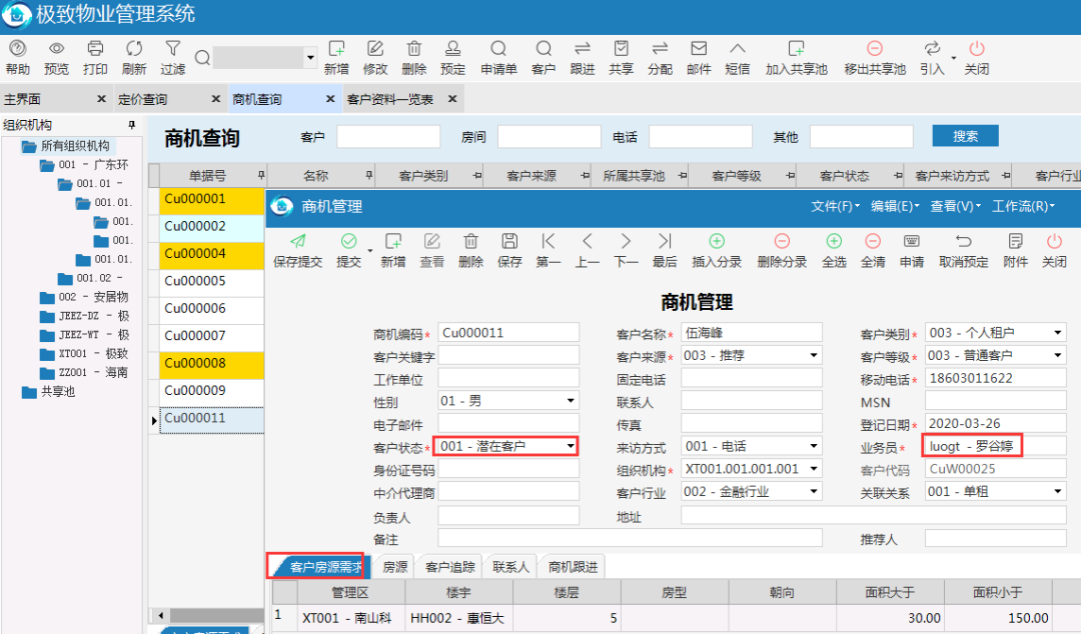This screenshot has height=634, width=1081.
Task: Select list row Cu000008
Action: pos(212,363)
